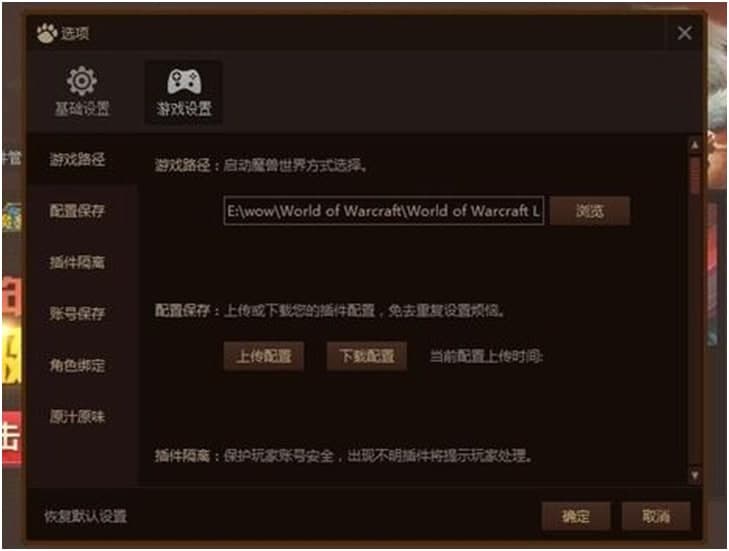Open the 基础设置 gear icon tab
The image size is (729, 551).
pyautogui.click(x=82, y=92)
